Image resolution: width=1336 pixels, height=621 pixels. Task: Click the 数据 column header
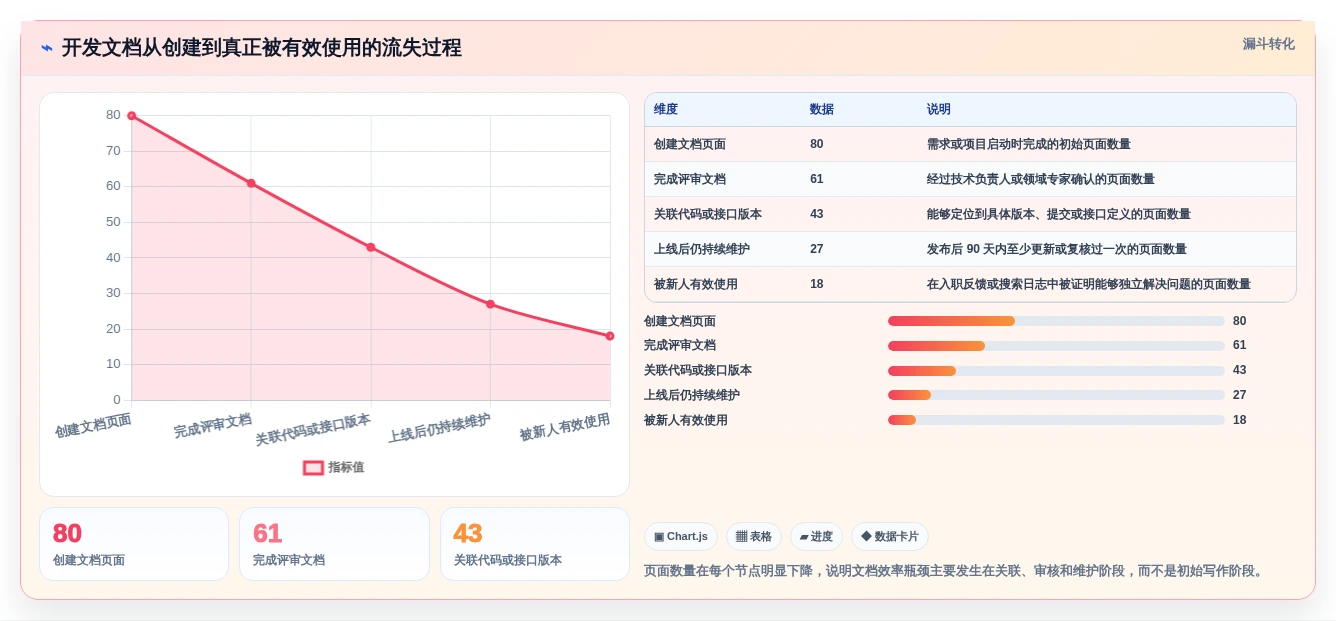tap(822, 109)
